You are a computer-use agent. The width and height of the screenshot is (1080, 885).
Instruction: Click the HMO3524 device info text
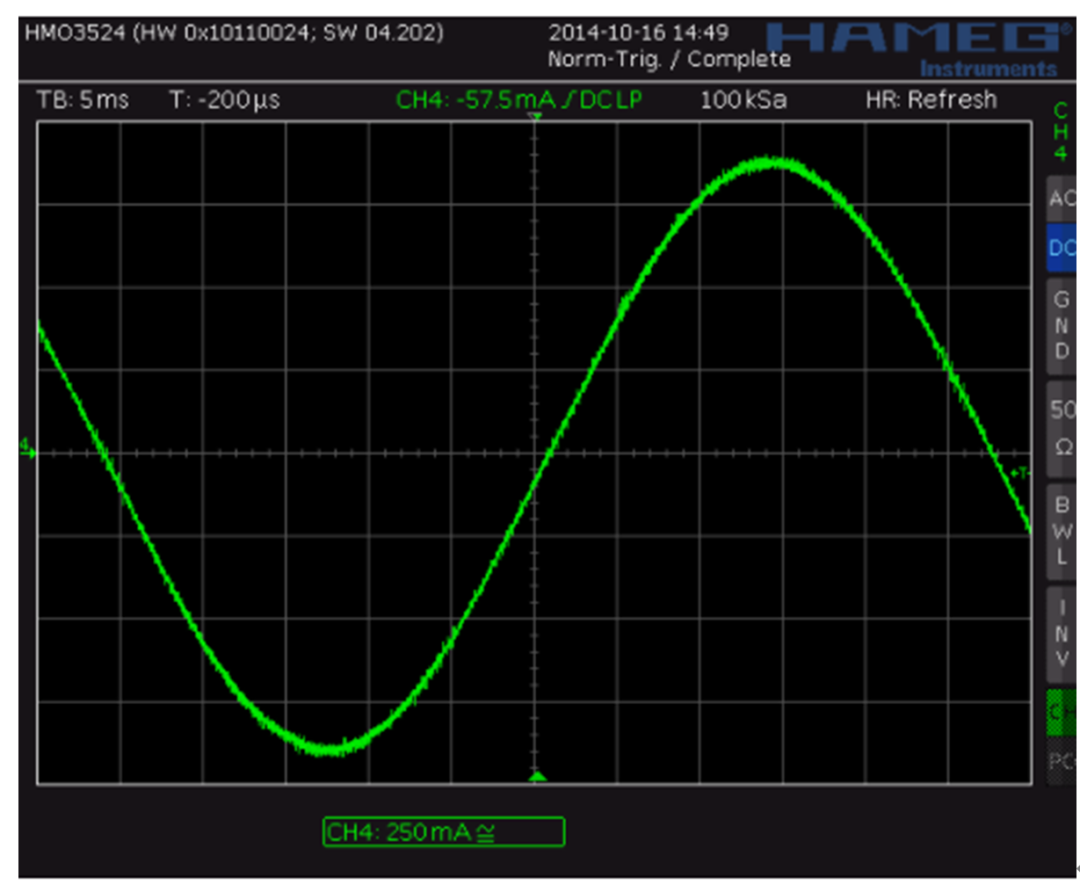[234, 32]
